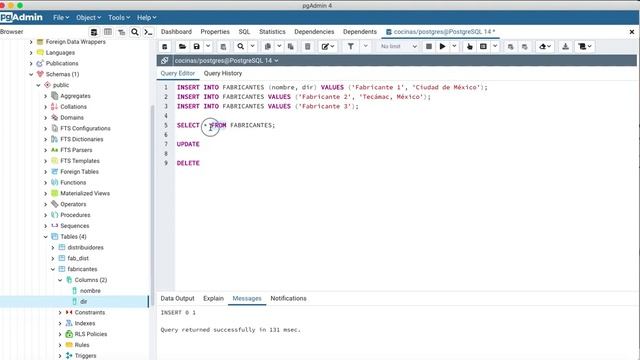Click the Browser PSQL terminal icon
Screen dimensions: 640x360
coord(148,32)
